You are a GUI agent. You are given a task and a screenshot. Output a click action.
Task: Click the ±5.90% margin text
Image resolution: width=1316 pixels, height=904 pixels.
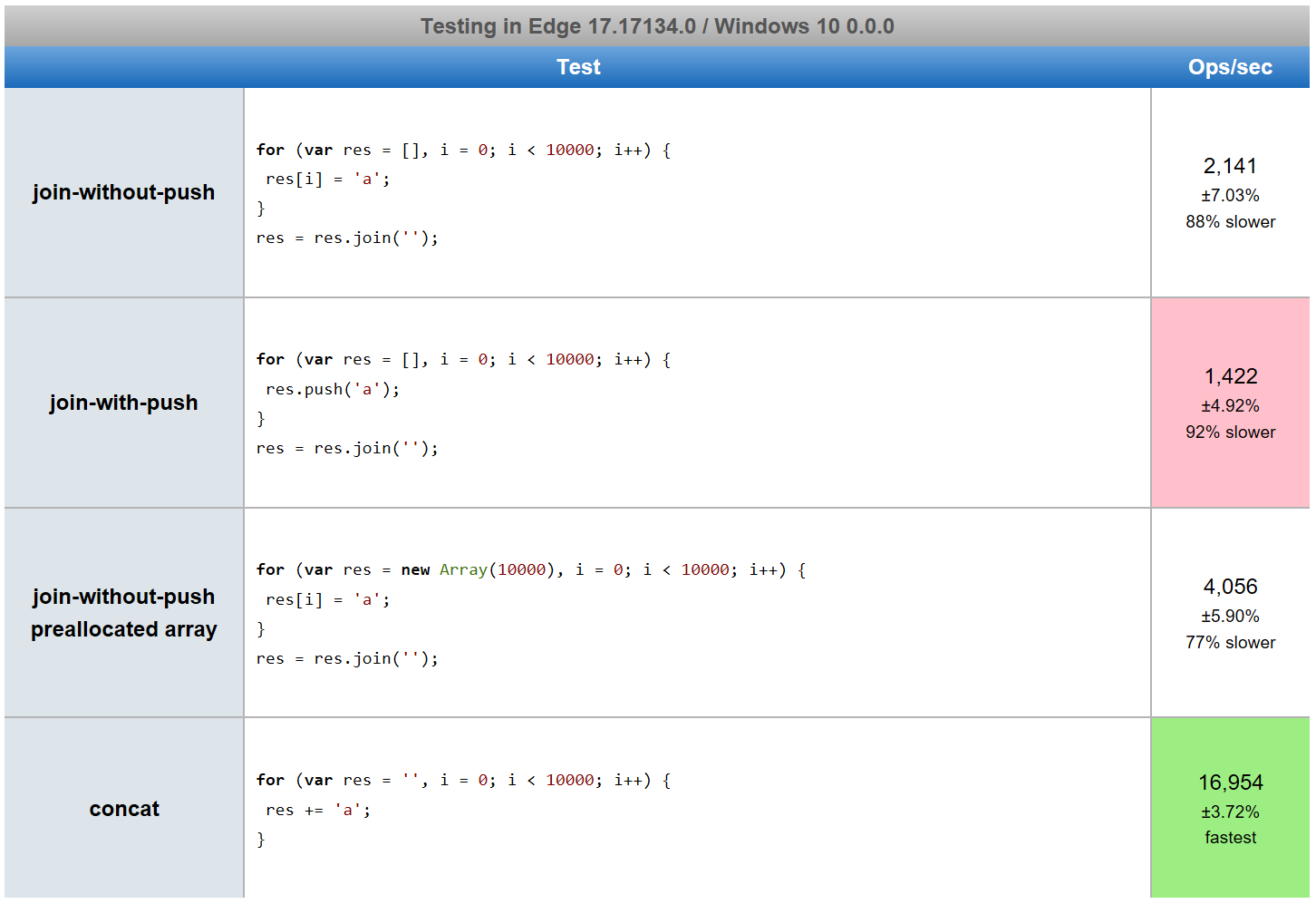click(1230, 616)
